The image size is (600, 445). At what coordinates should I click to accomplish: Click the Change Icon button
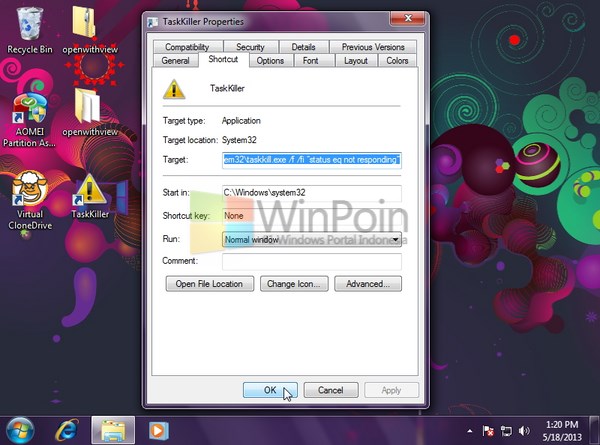coord(294,284)
